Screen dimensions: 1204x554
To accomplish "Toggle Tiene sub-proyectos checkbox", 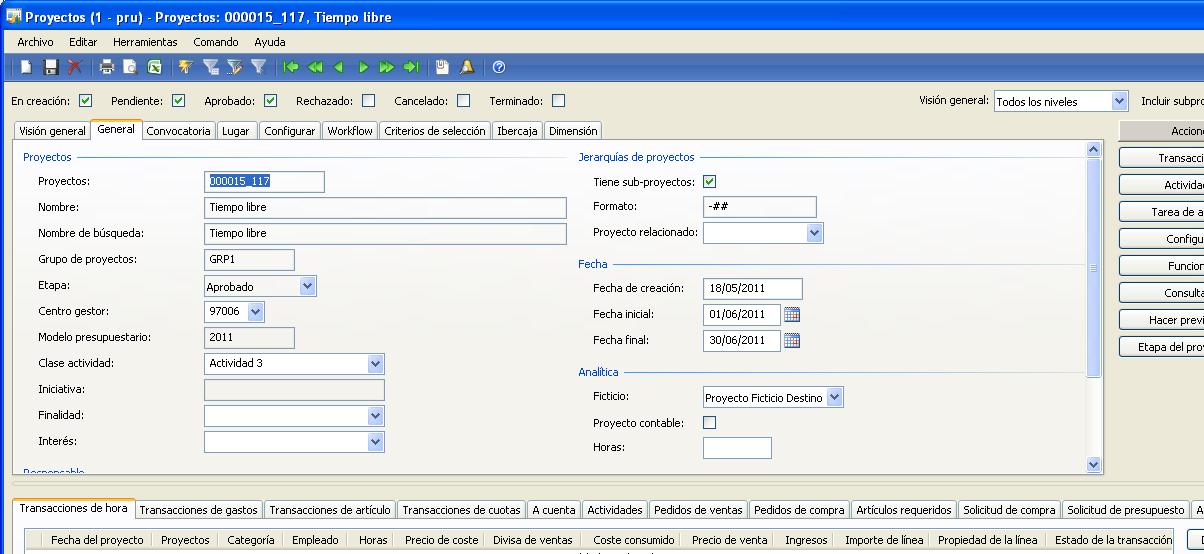I will click(710, 182).
